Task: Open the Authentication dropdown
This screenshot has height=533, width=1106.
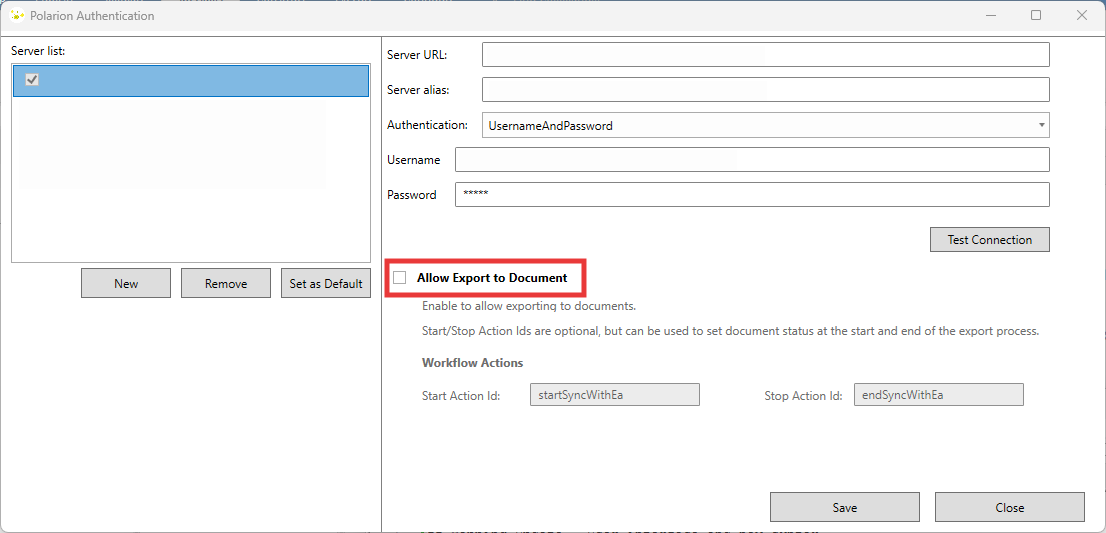Action: (x=766, y=125)
